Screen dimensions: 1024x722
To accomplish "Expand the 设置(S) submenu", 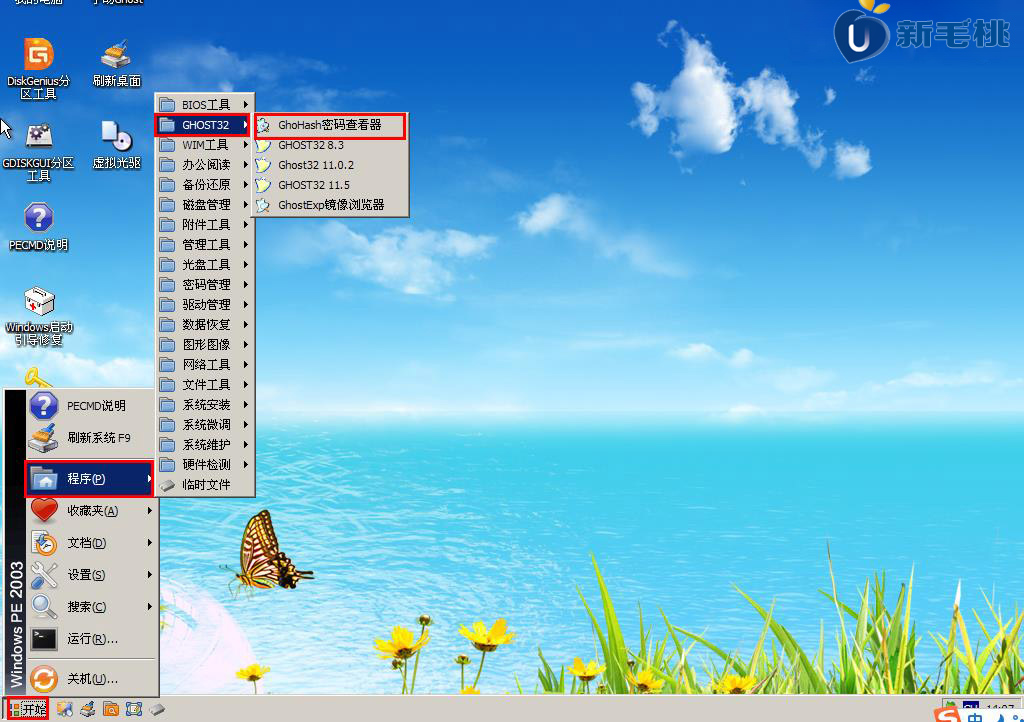I will (91, 575).
